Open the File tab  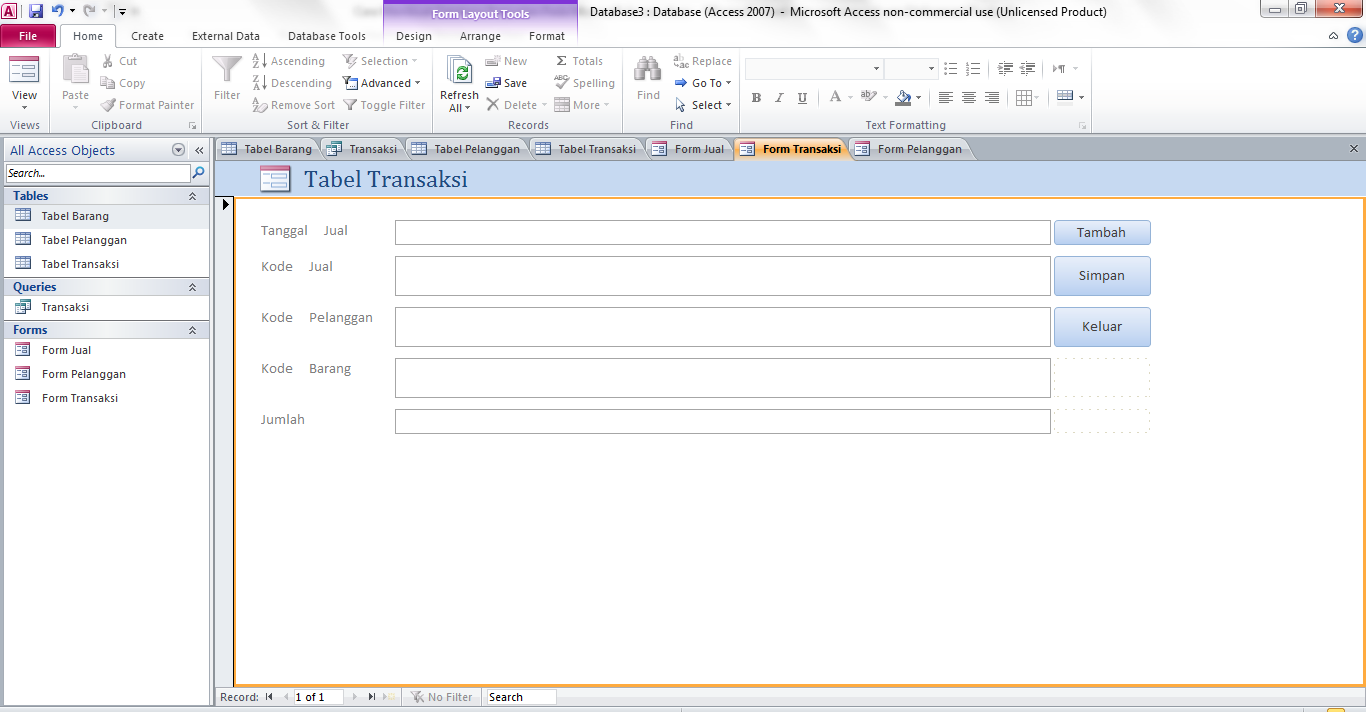pos(28,36)
